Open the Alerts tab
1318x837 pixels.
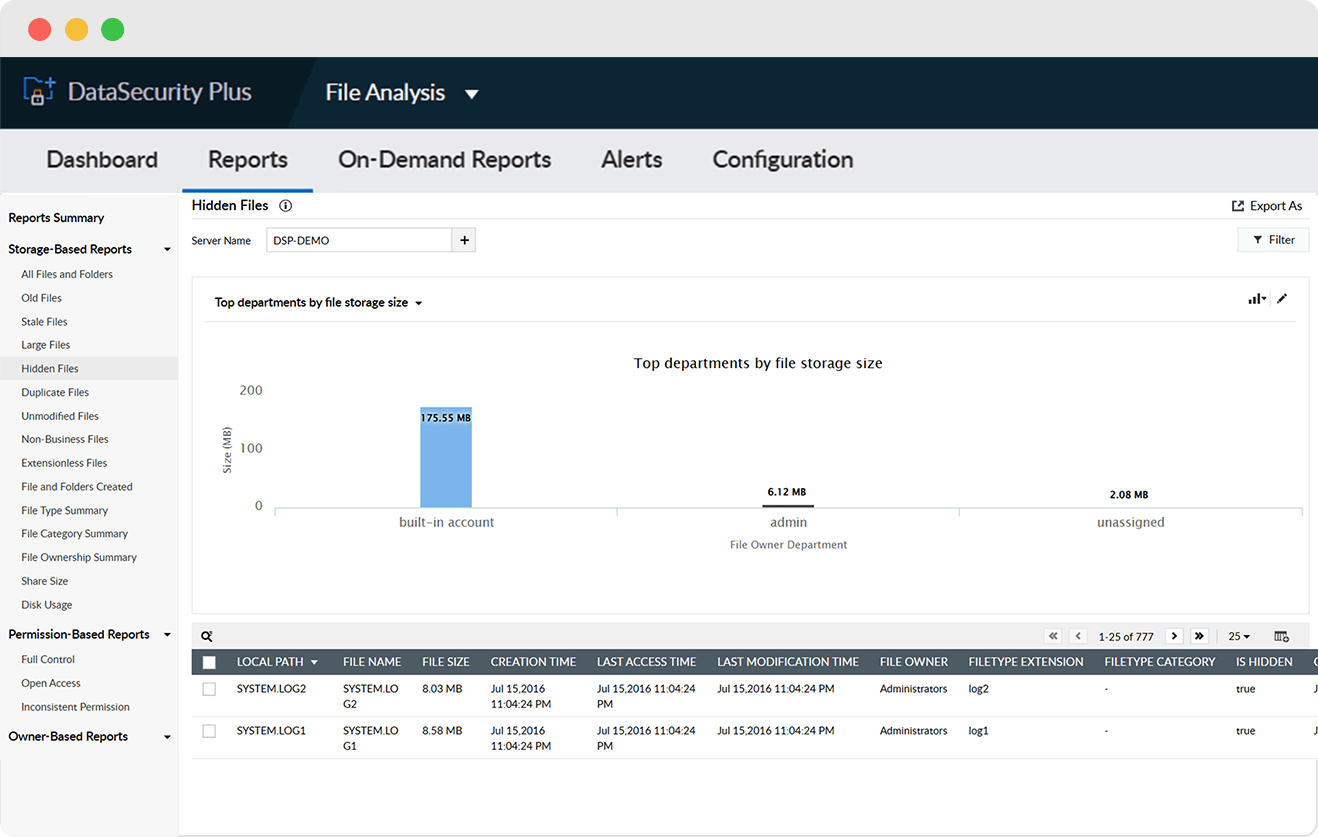point(631,160)
